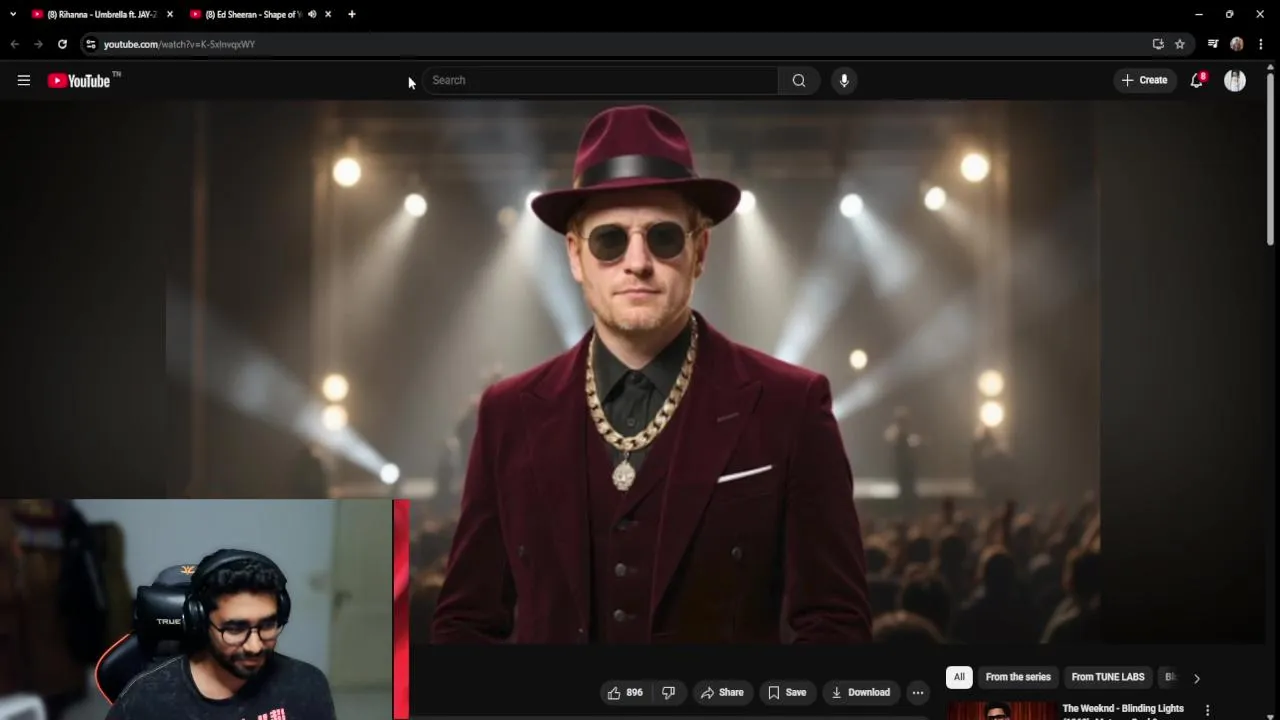Focus the YouTube search box
Viewport: 1280px width, 720px height.
point(600,80)
